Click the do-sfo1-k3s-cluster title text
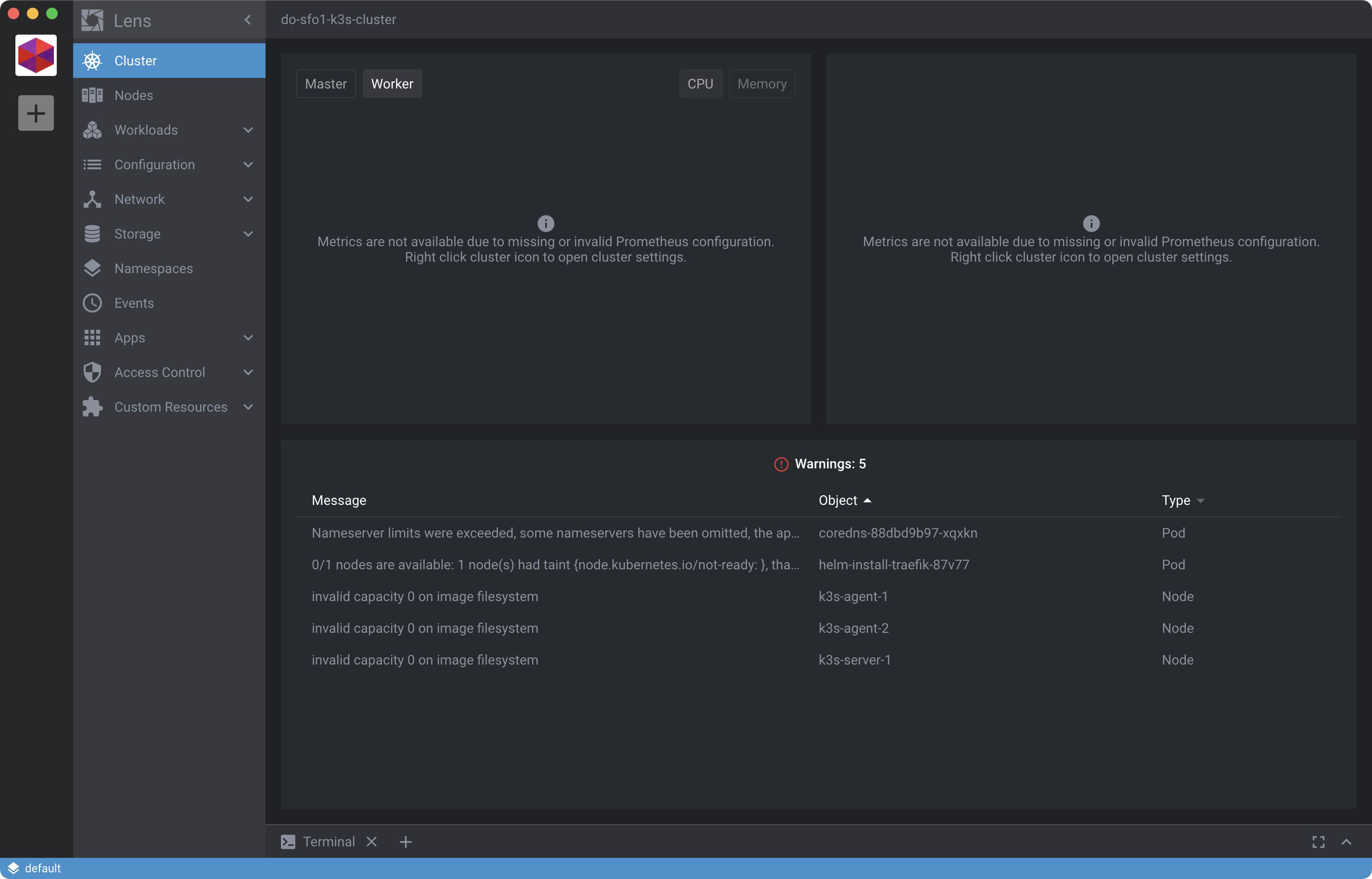 pos(338,19)
